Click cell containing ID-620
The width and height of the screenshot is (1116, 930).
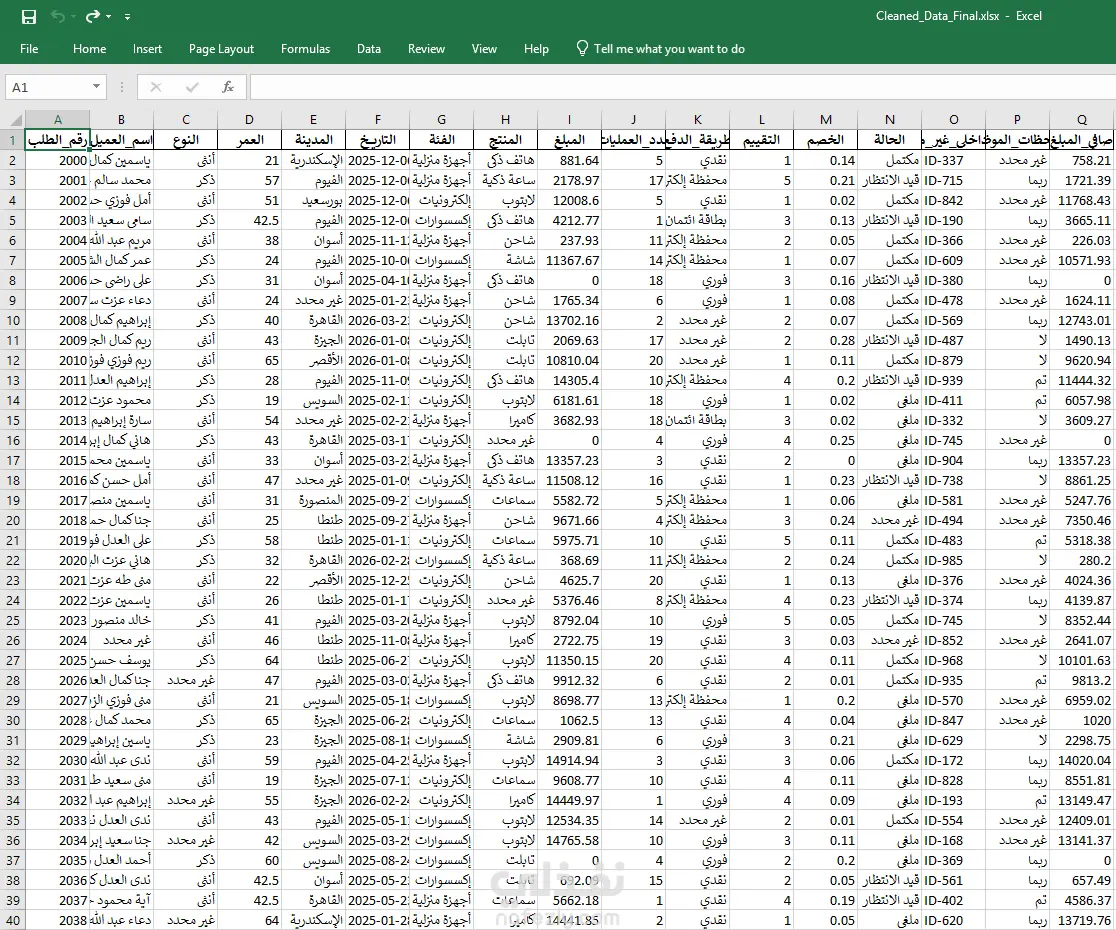click(954, 920)
